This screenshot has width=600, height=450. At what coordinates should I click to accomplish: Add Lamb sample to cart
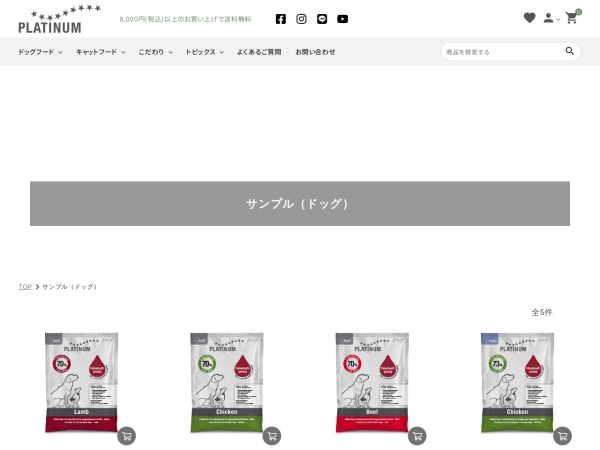(127, 436)
